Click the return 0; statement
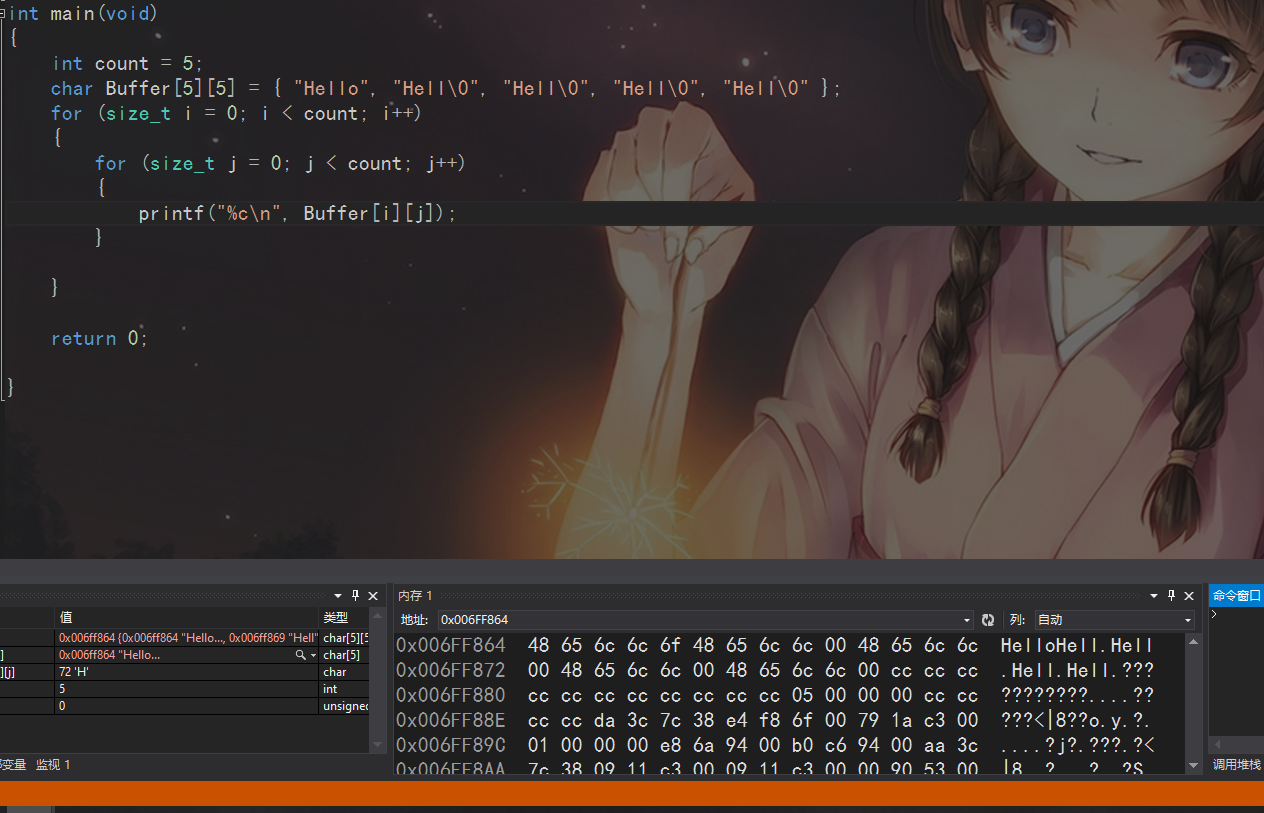1264x813 pixels. 99,338
